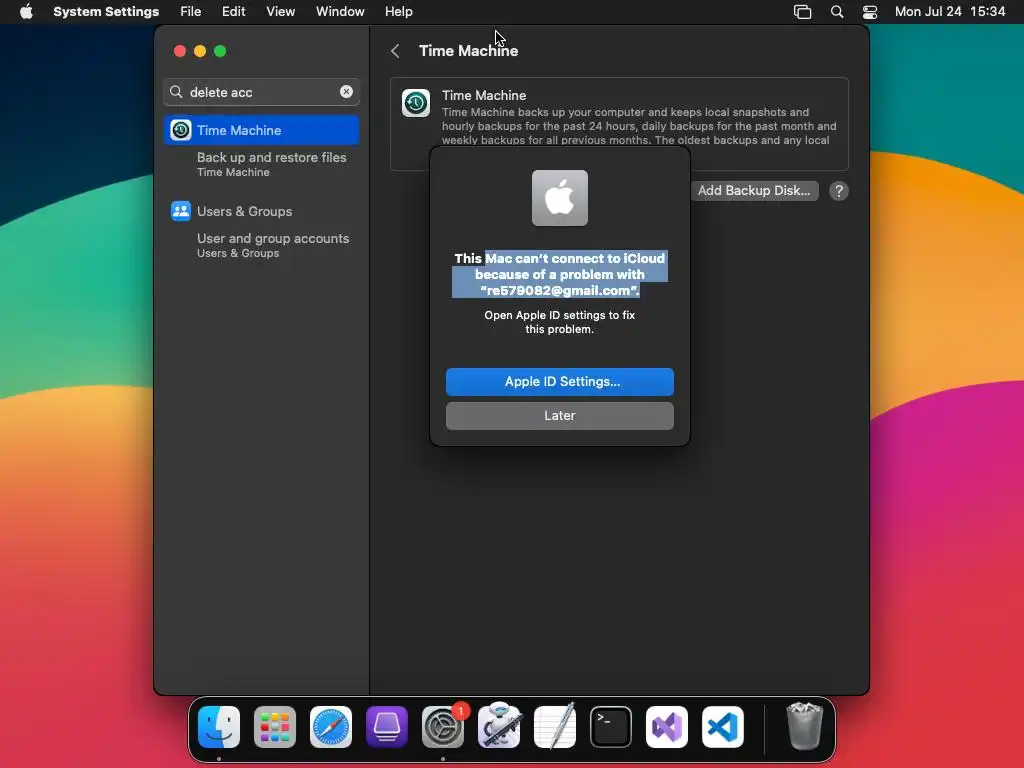
Task: Launch Safari from the Dock
Action: (x=331, y=727)
